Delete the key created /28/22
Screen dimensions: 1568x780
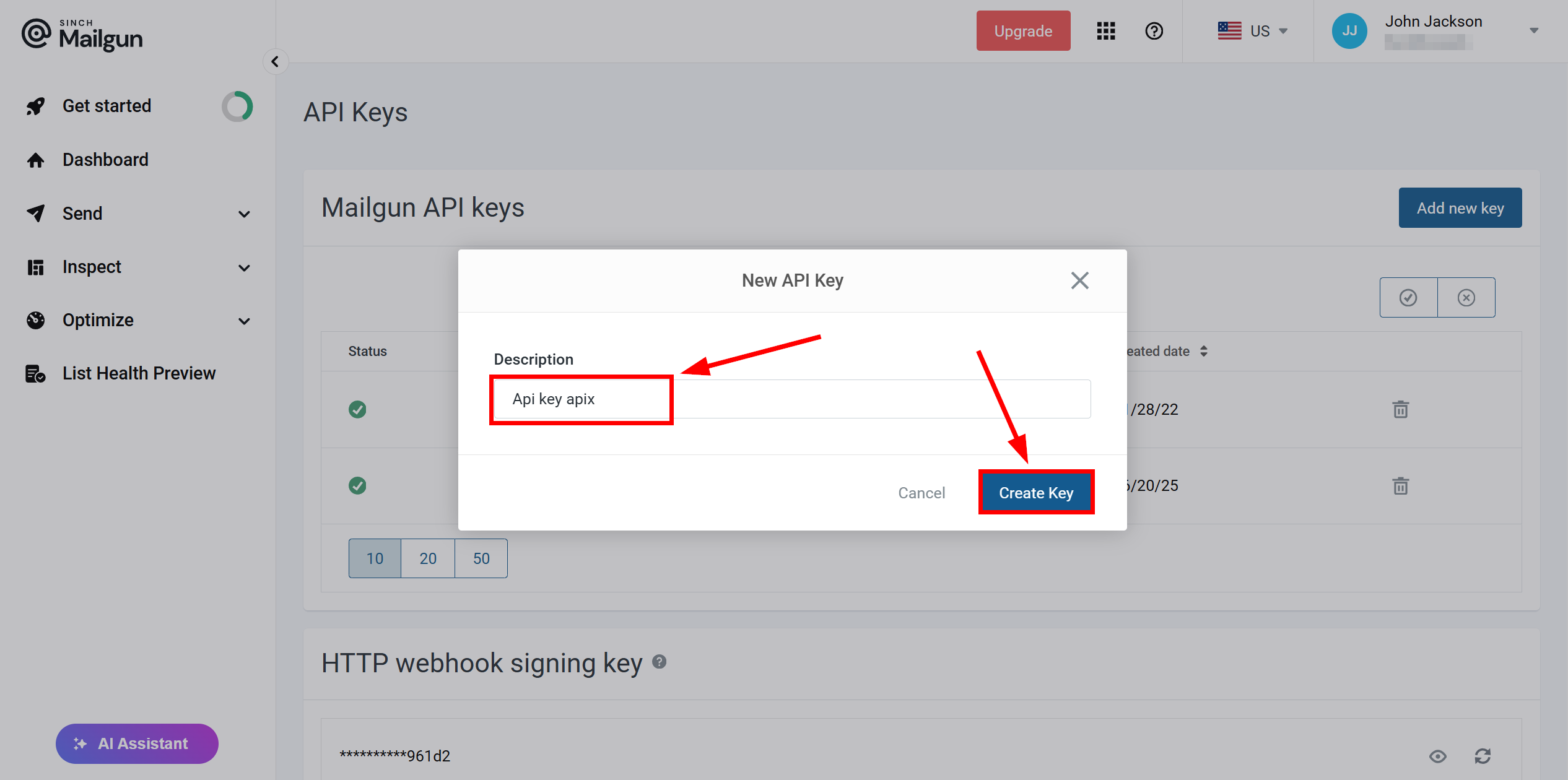pos(1401,409)
